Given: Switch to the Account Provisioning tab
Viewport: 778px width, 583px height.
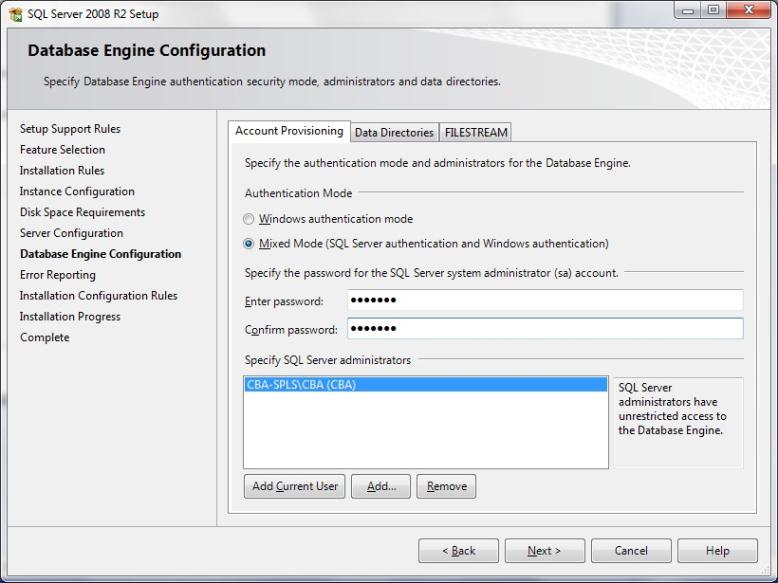Looking at the screenshot, I should [289, 131].
